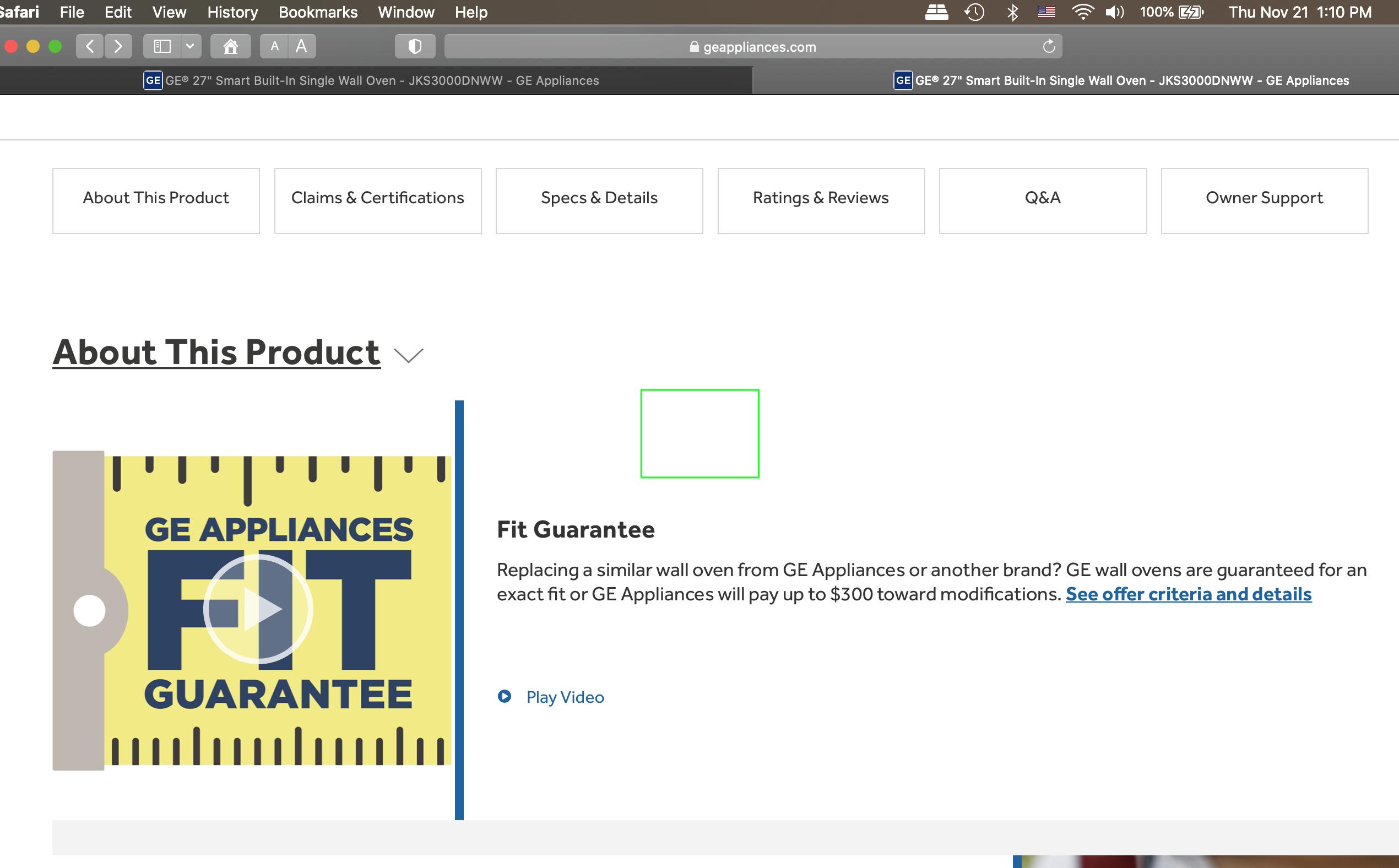
Task: Click the stacked-drive icon left of Time Machine
Action: pyautogui.click(x=936, y=12)
